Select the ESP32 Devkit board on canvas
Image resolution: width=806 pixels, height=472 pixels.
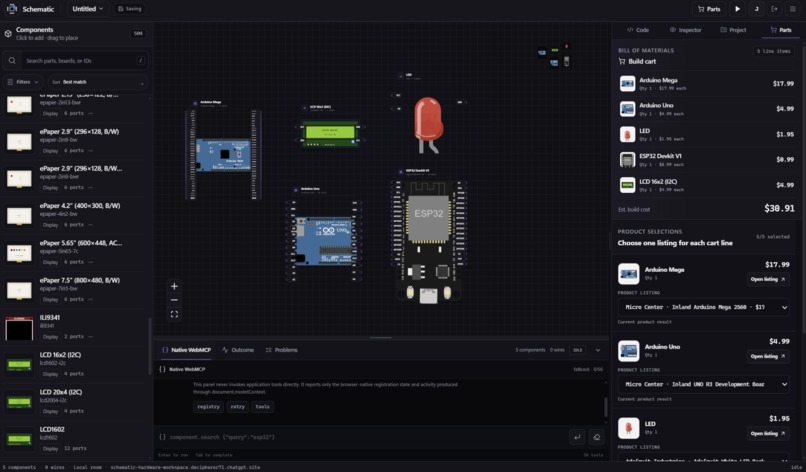click(429, 241)
